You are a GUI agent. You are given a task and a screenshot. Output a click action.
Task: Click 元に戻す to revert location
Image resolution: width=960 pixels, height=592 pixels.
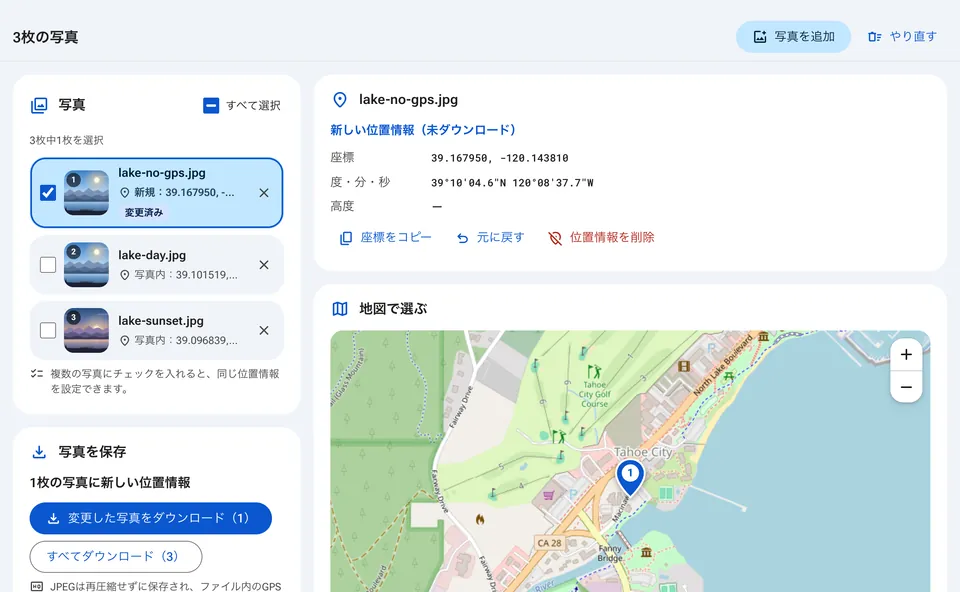tap(490, 238)
